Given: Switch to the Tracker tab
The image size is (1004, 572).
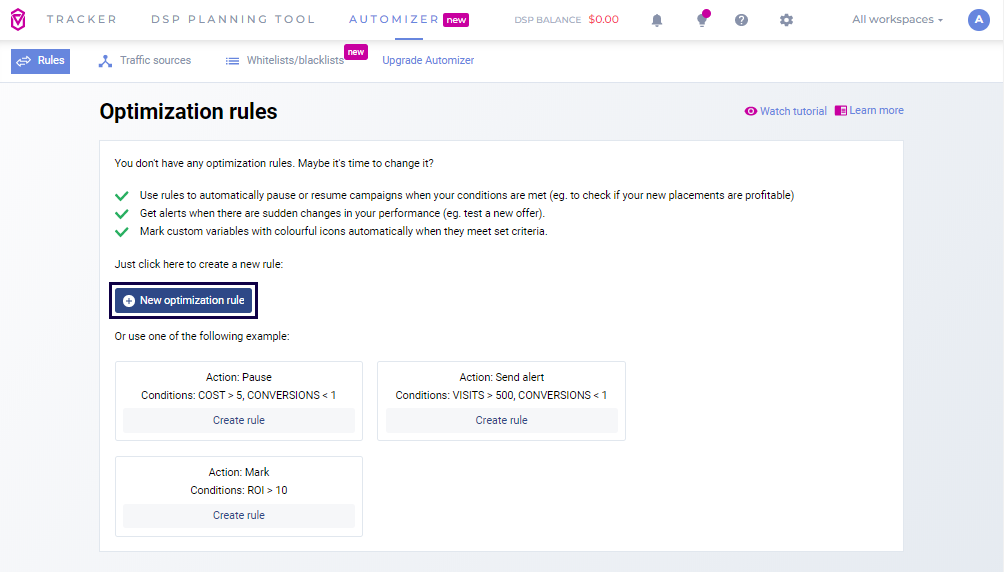Looking at the screenshot, I should (81, 20).
